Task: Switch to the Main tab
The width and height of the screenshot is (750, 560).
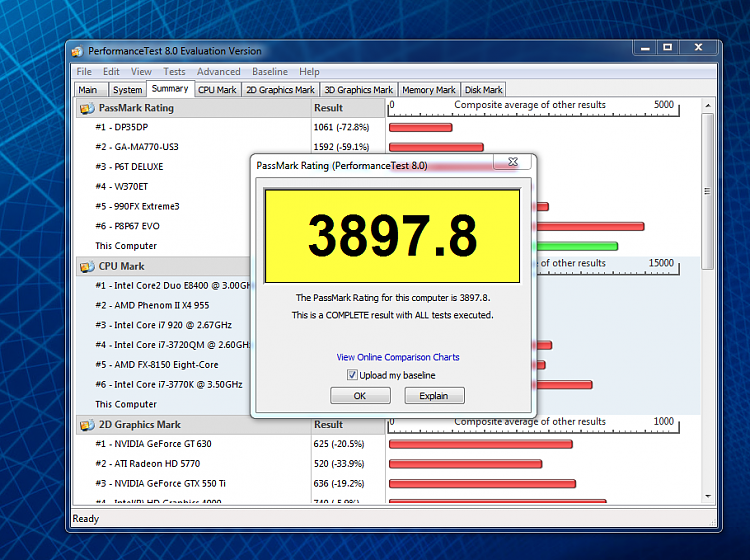Action: [89, 90]
